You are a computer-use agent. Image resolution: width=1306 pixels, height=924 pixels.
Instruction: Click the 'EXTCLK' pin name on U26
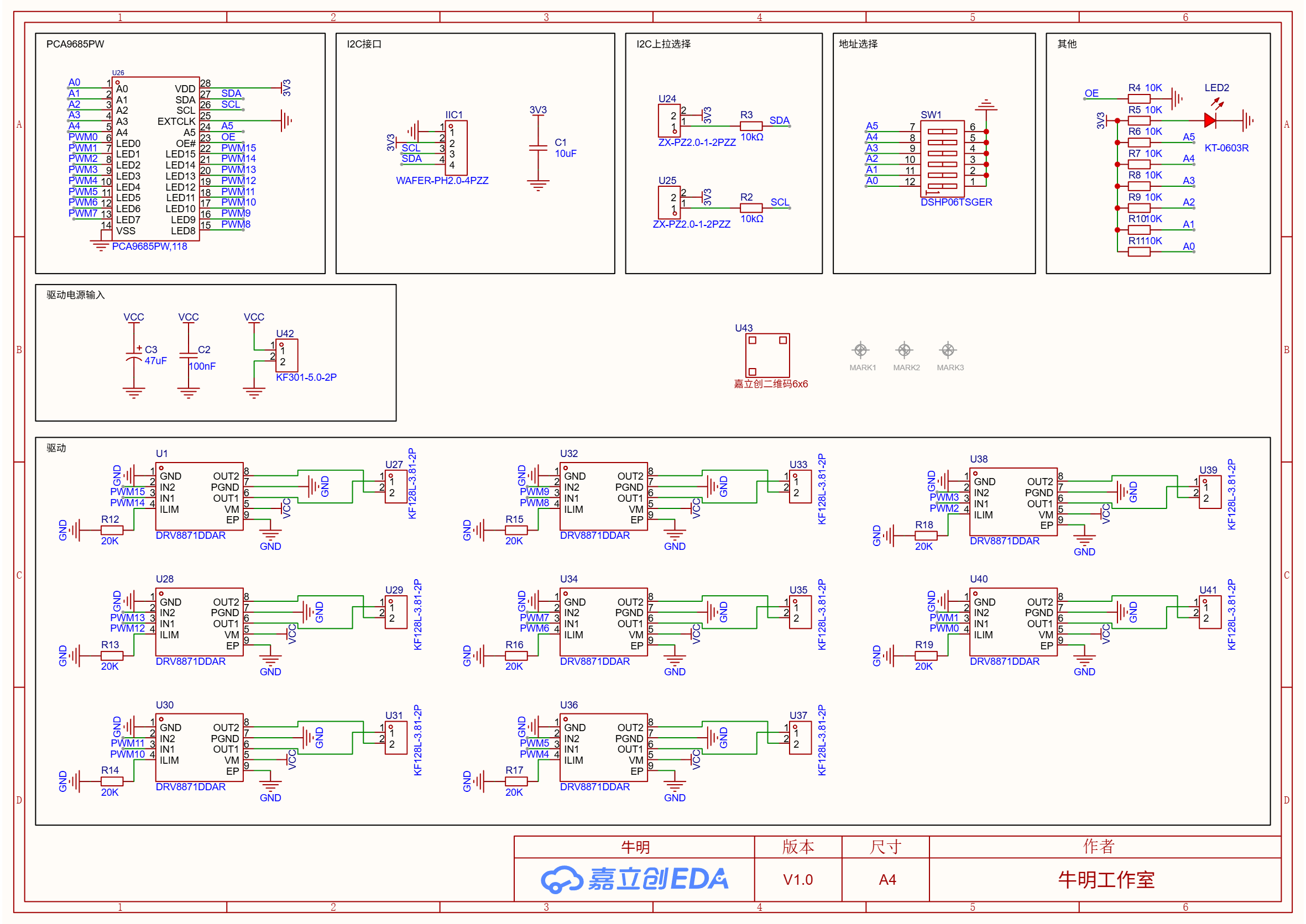(x=176, y=121)
